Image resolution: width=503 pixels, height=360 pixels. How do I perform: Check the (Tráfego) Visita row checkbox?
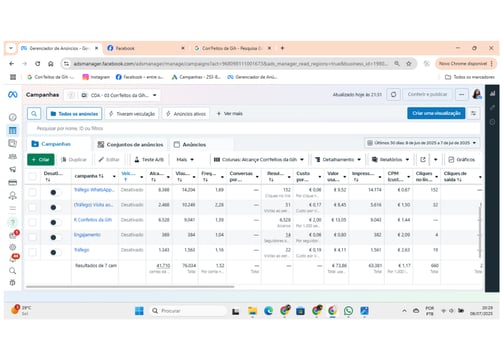click(x=32, y=207)
